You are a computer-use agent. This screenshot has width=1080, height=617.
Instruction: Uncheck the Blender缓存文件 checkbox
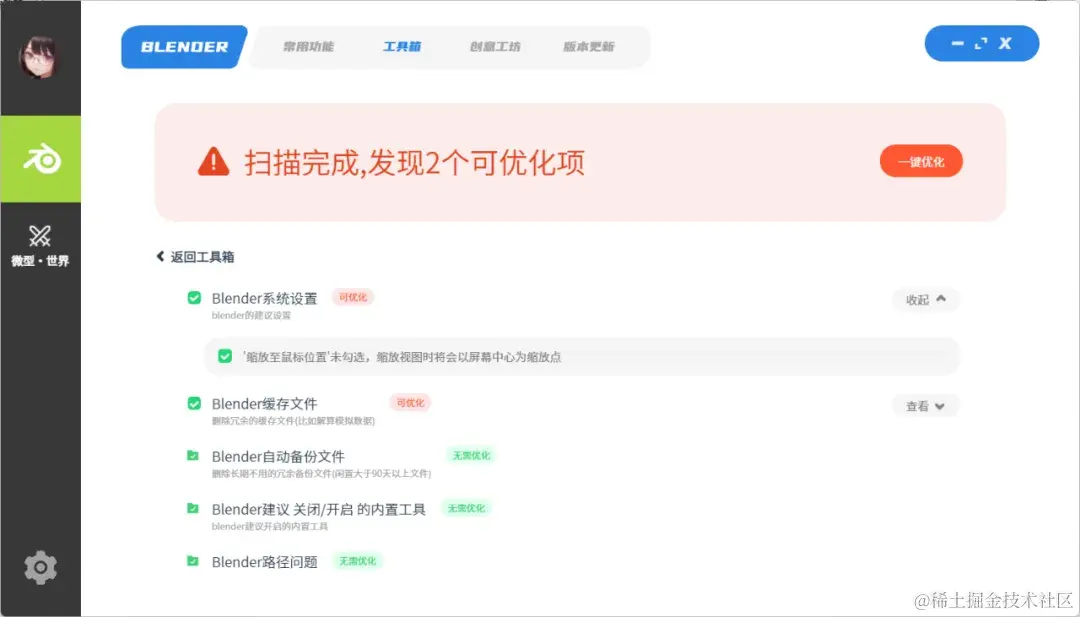click(x=194, y=403)
